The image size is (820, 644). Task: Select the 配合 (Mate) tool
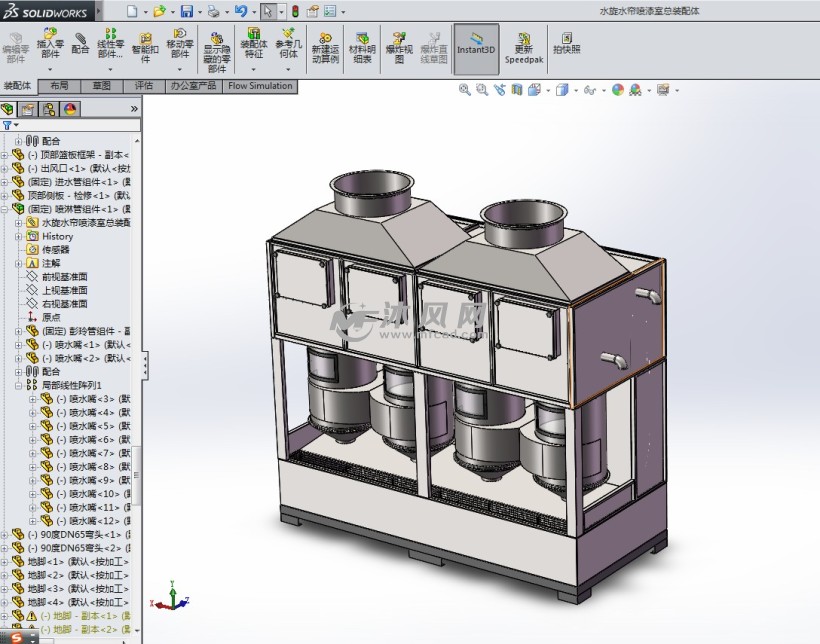click(81, 41)
